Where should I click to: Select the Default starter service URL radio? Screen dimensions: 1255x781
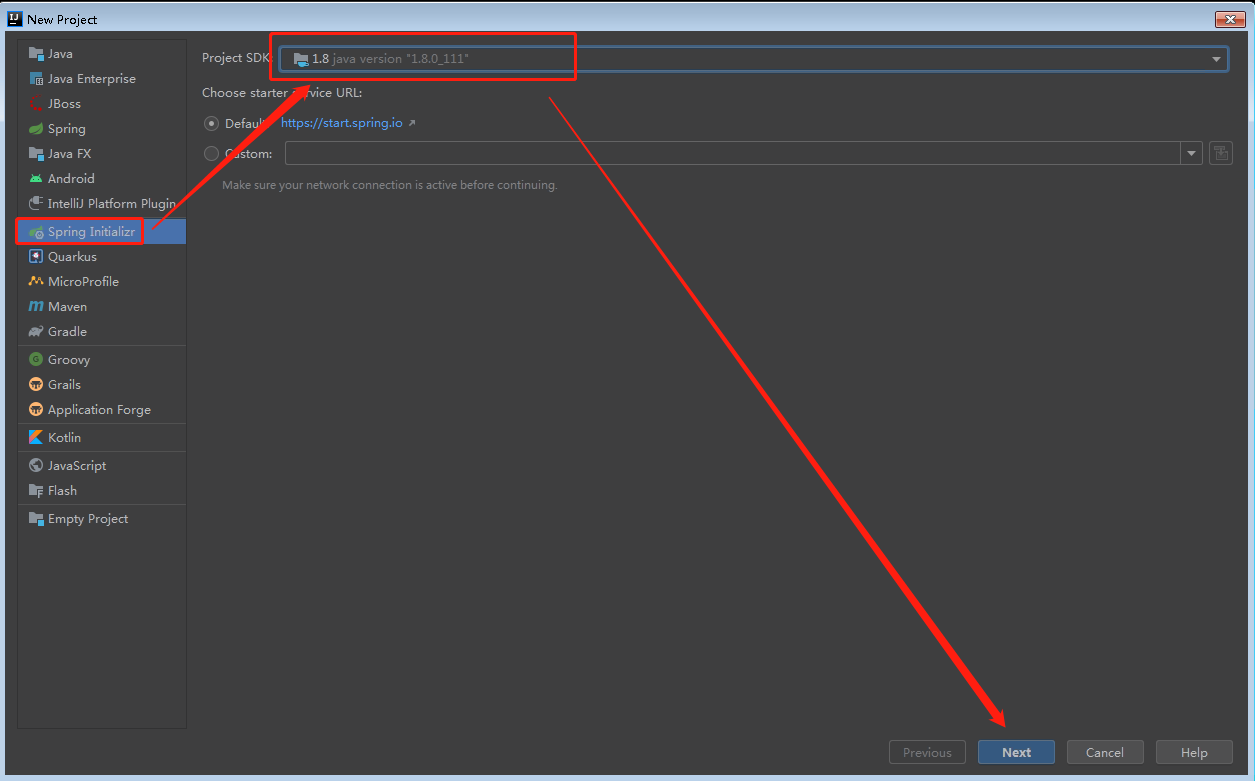coord(211,123)
